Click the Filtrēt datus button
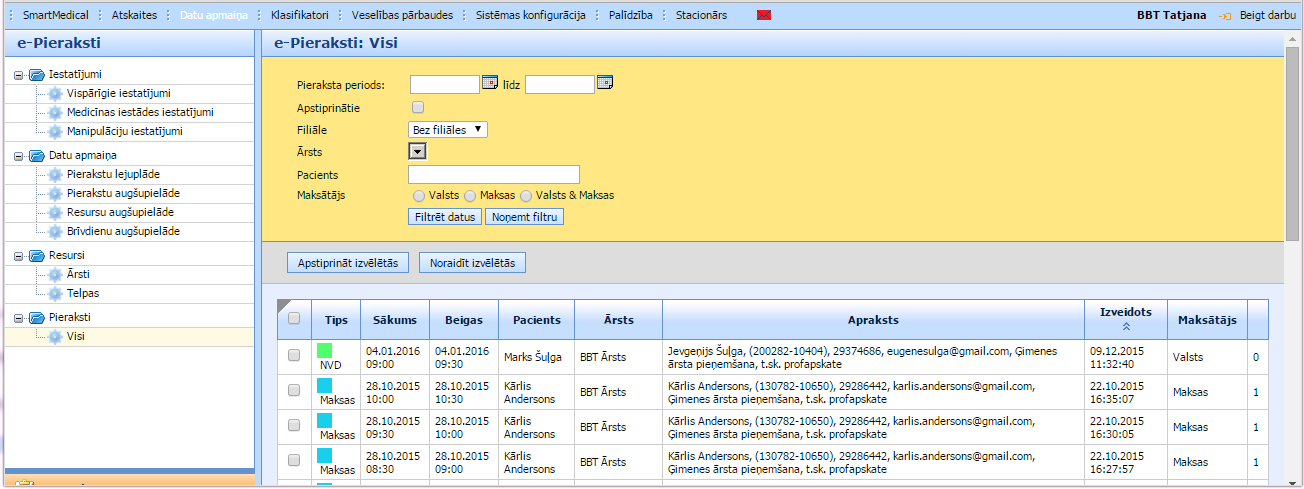 (445, 216)
